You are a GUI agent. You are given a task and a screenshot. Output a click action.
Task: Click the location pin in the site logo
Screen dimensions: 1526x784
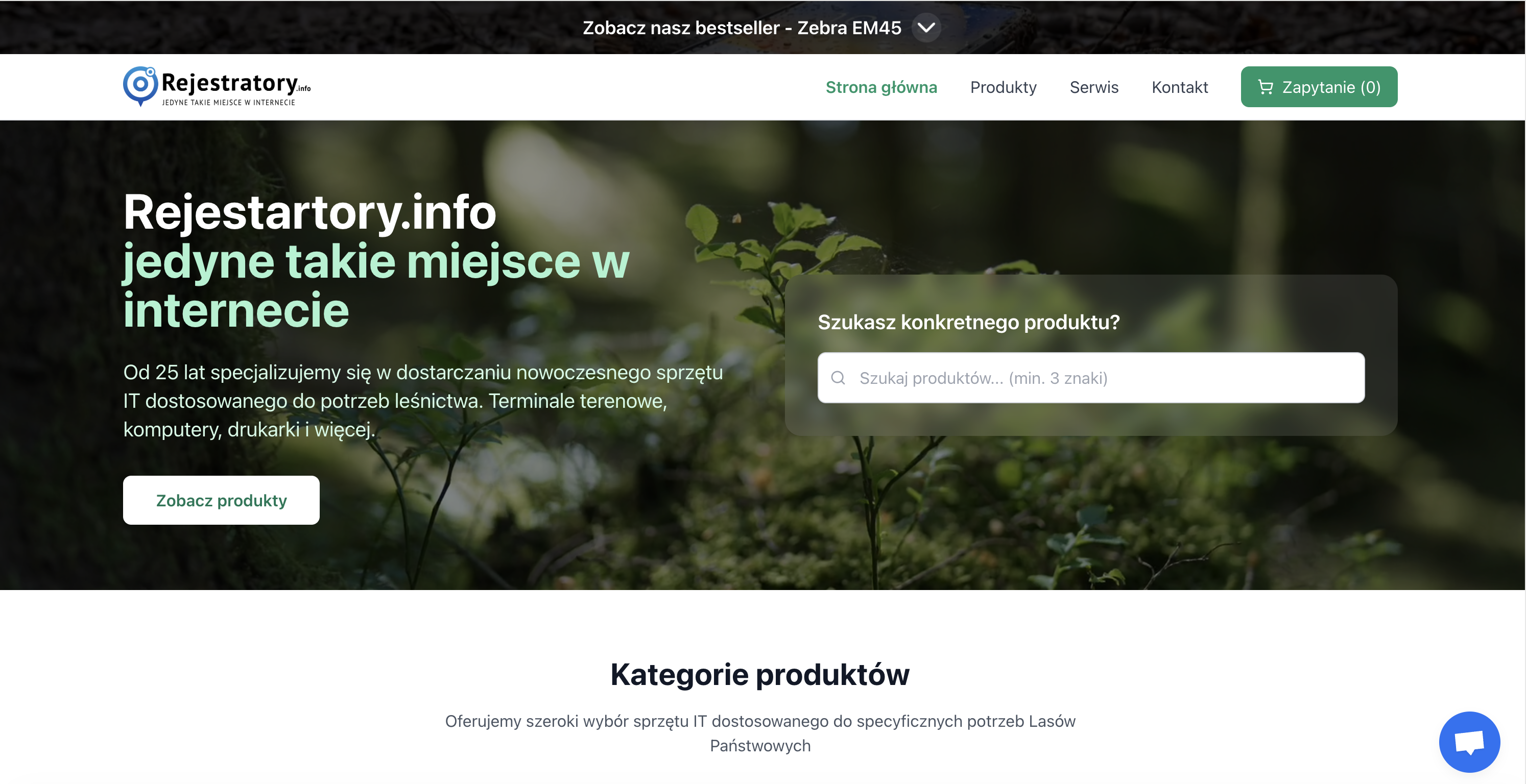click(140, 86)
